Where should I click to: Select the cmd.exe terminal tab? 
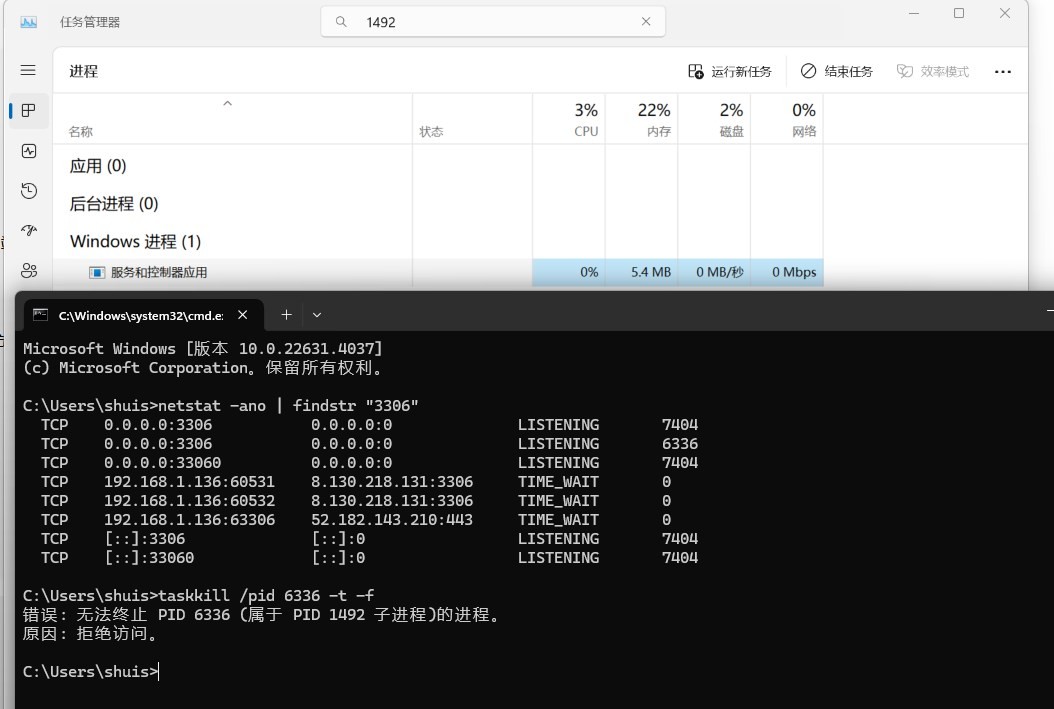[143, 315]
